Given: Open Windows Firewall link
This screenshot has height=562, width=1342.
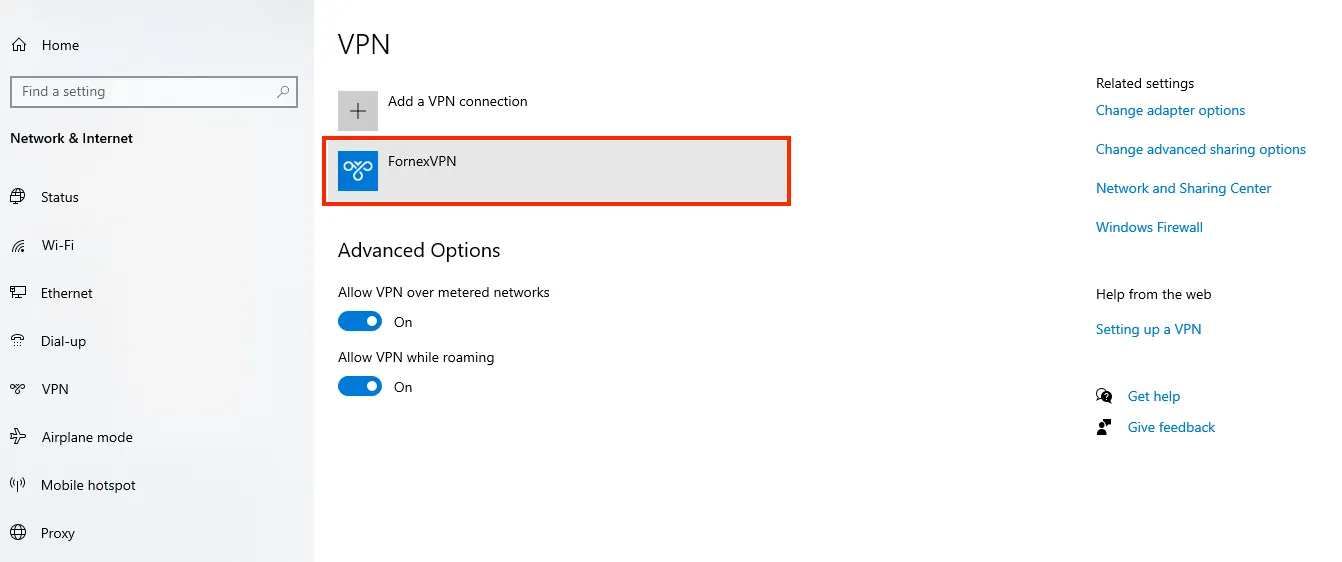Looking at the screenshot, I should click(1149, 227).
